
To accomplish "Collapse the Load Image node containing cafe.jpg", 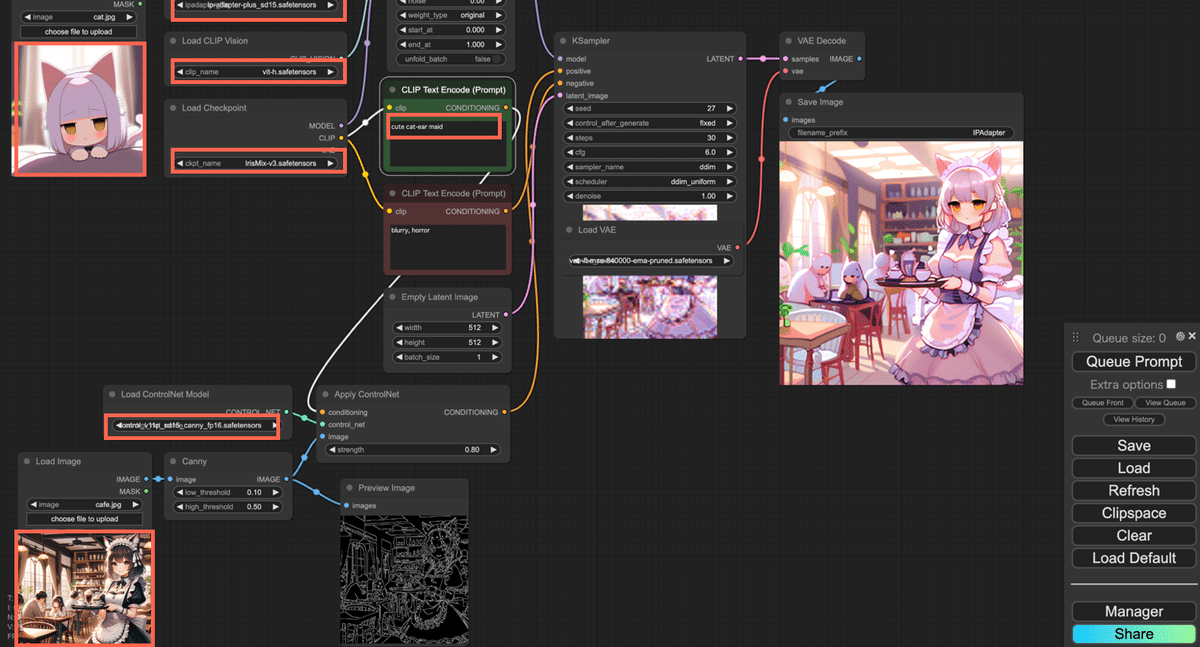I will point(26,461).
